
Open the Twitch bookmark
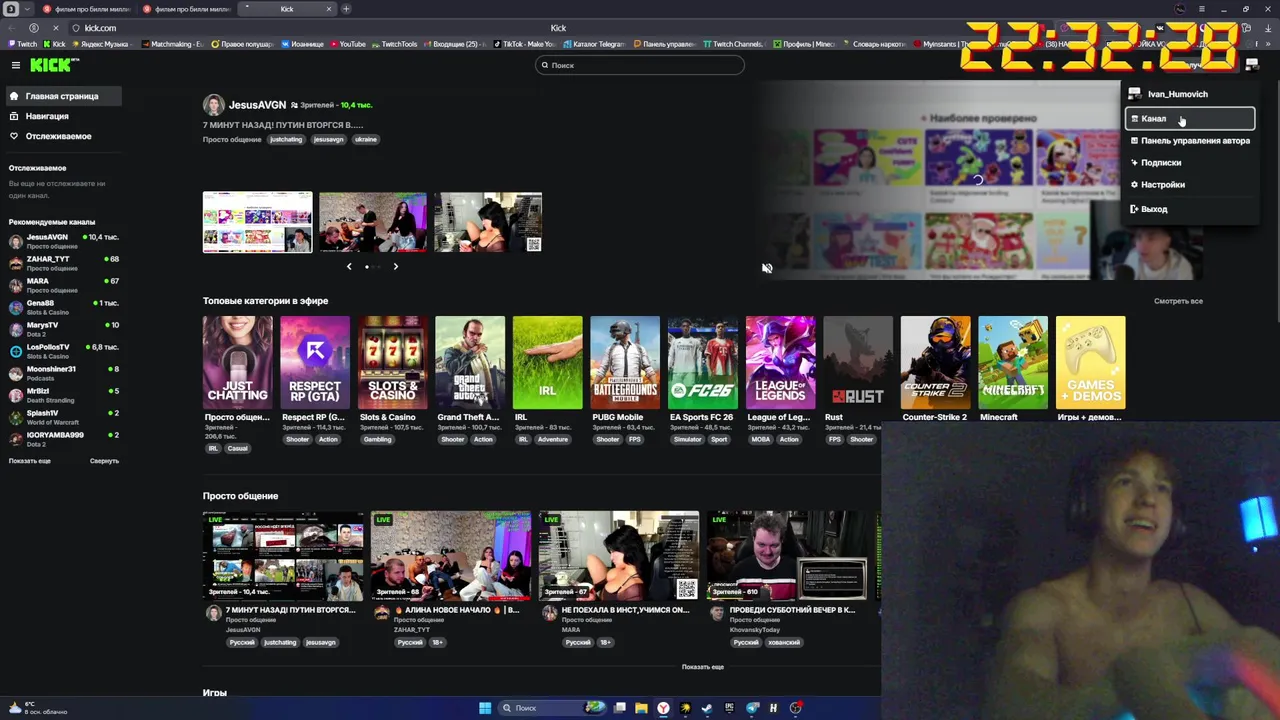pos(22,44)
